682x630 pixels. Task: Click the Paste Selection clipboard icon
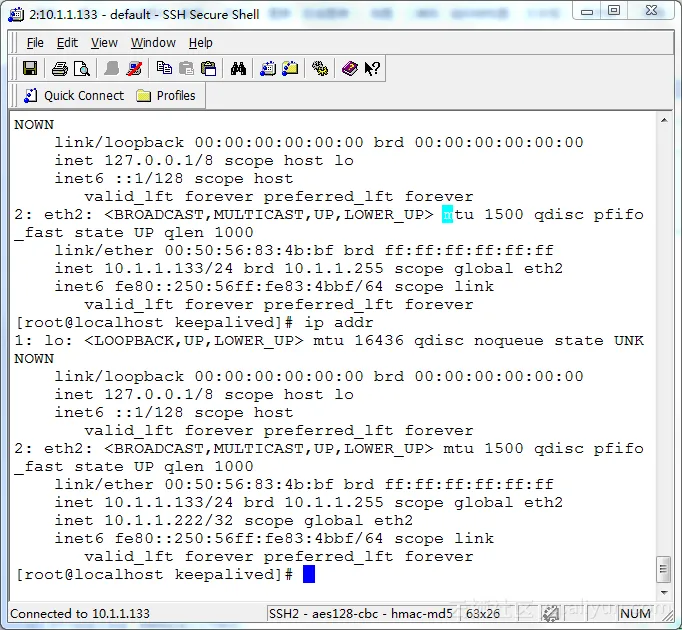[208, 68]
